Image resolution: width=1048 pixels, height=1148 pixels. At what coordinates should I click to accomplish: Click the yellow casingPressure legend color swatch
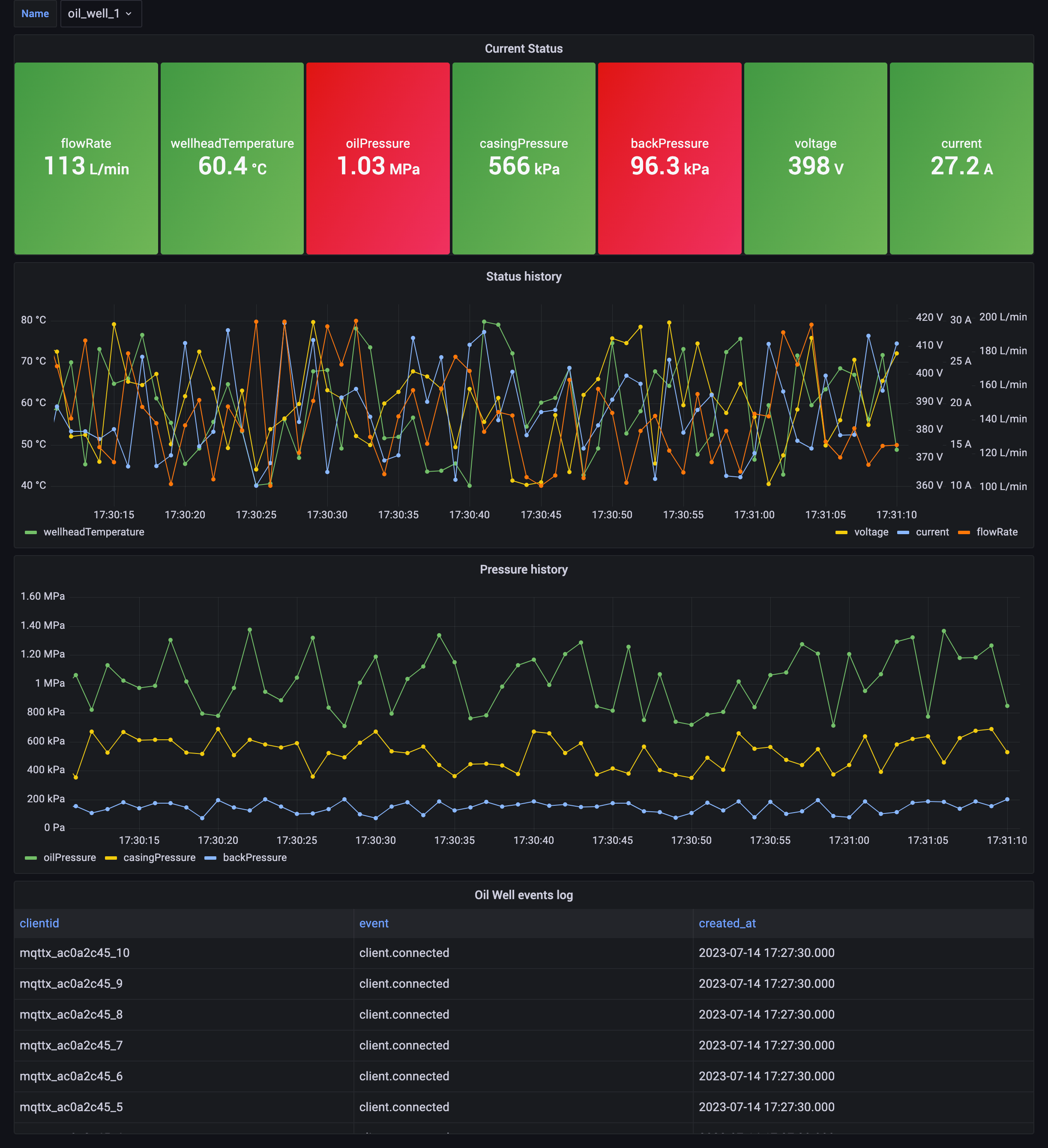click(111, 858)
